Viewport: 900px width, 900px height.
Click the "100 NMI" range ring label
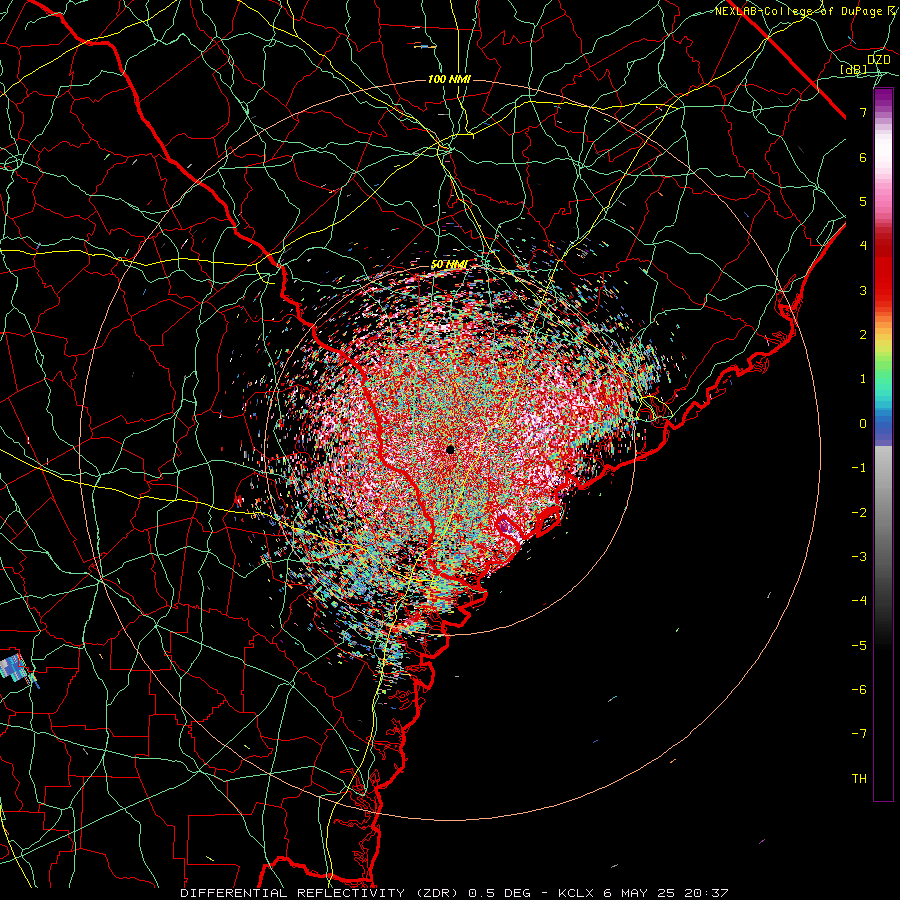pos(449,79)
